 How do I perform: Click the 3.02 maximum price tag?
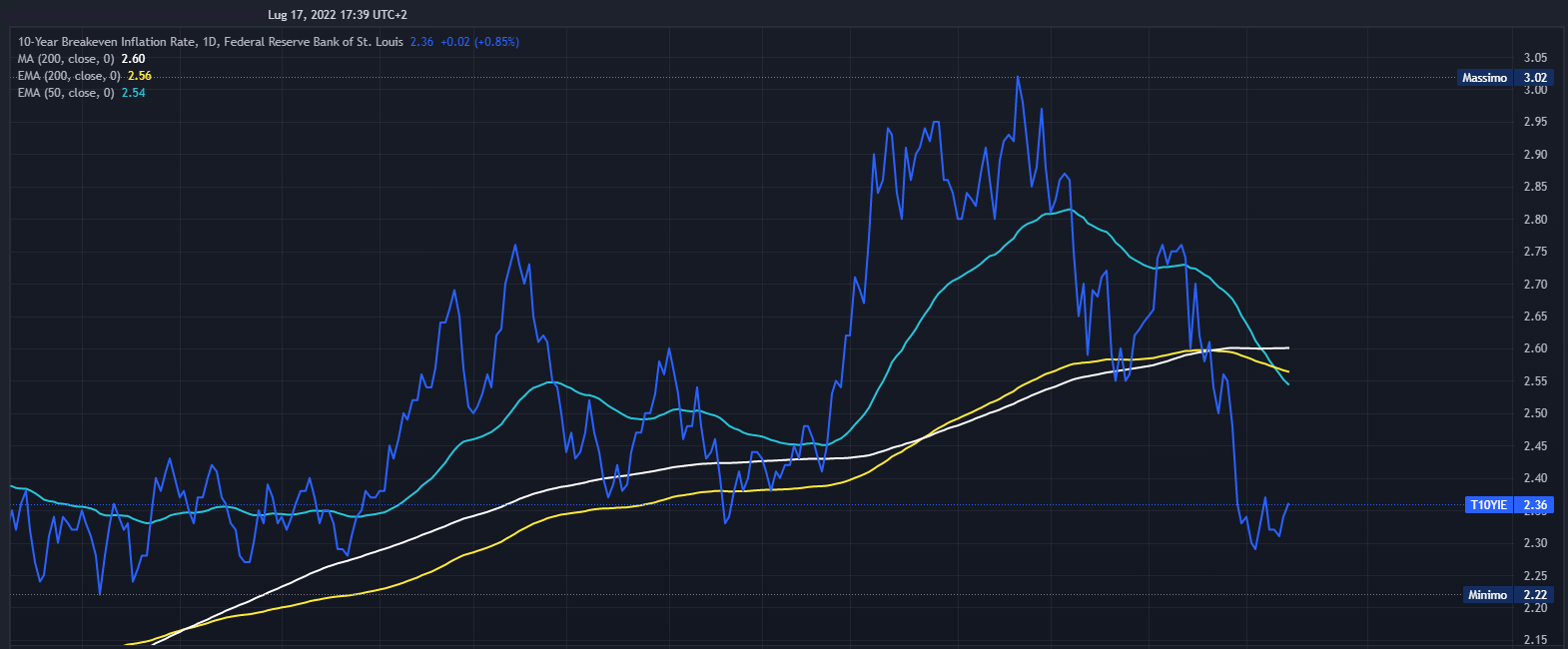[x=1535, y=78]
